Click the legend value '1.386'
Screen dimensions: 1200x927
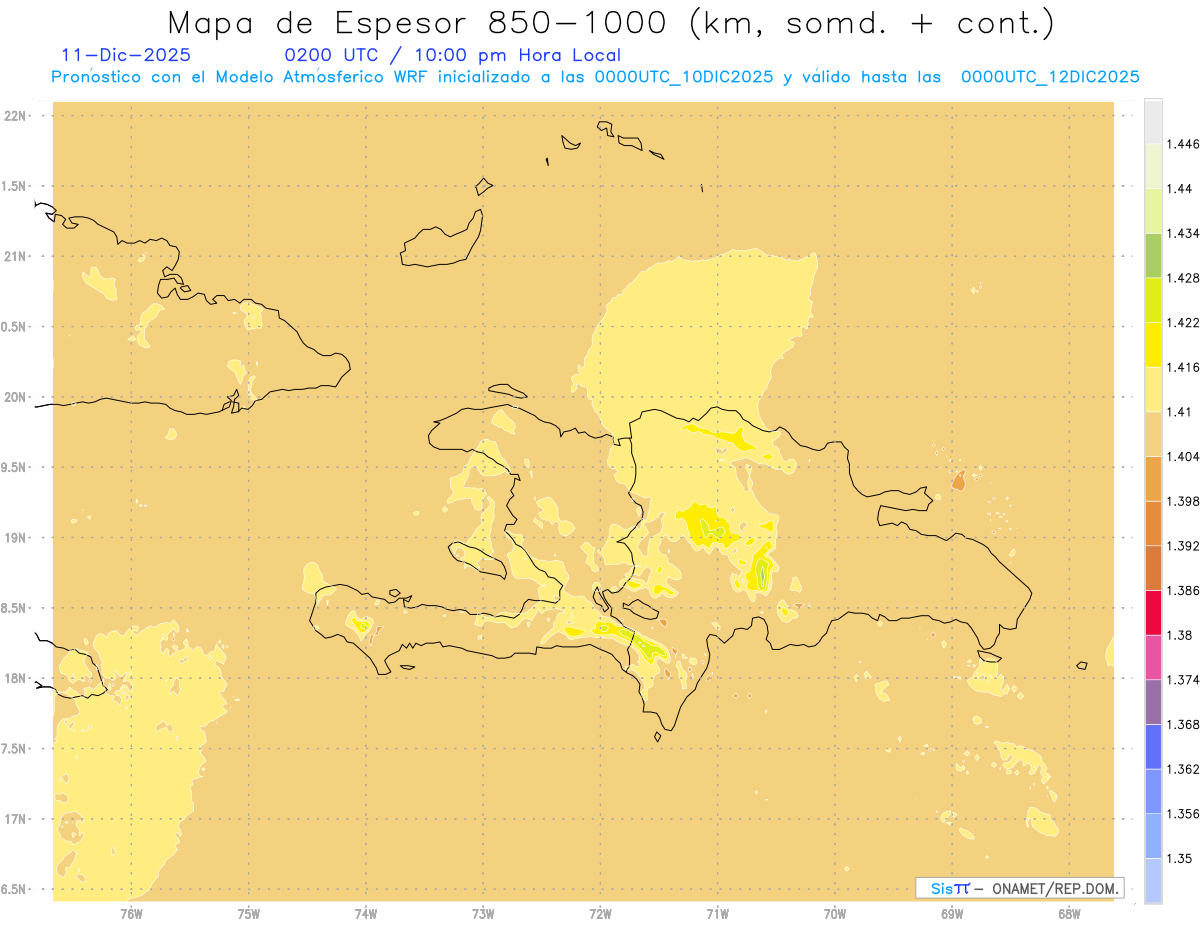click(x=1183, y=590)
